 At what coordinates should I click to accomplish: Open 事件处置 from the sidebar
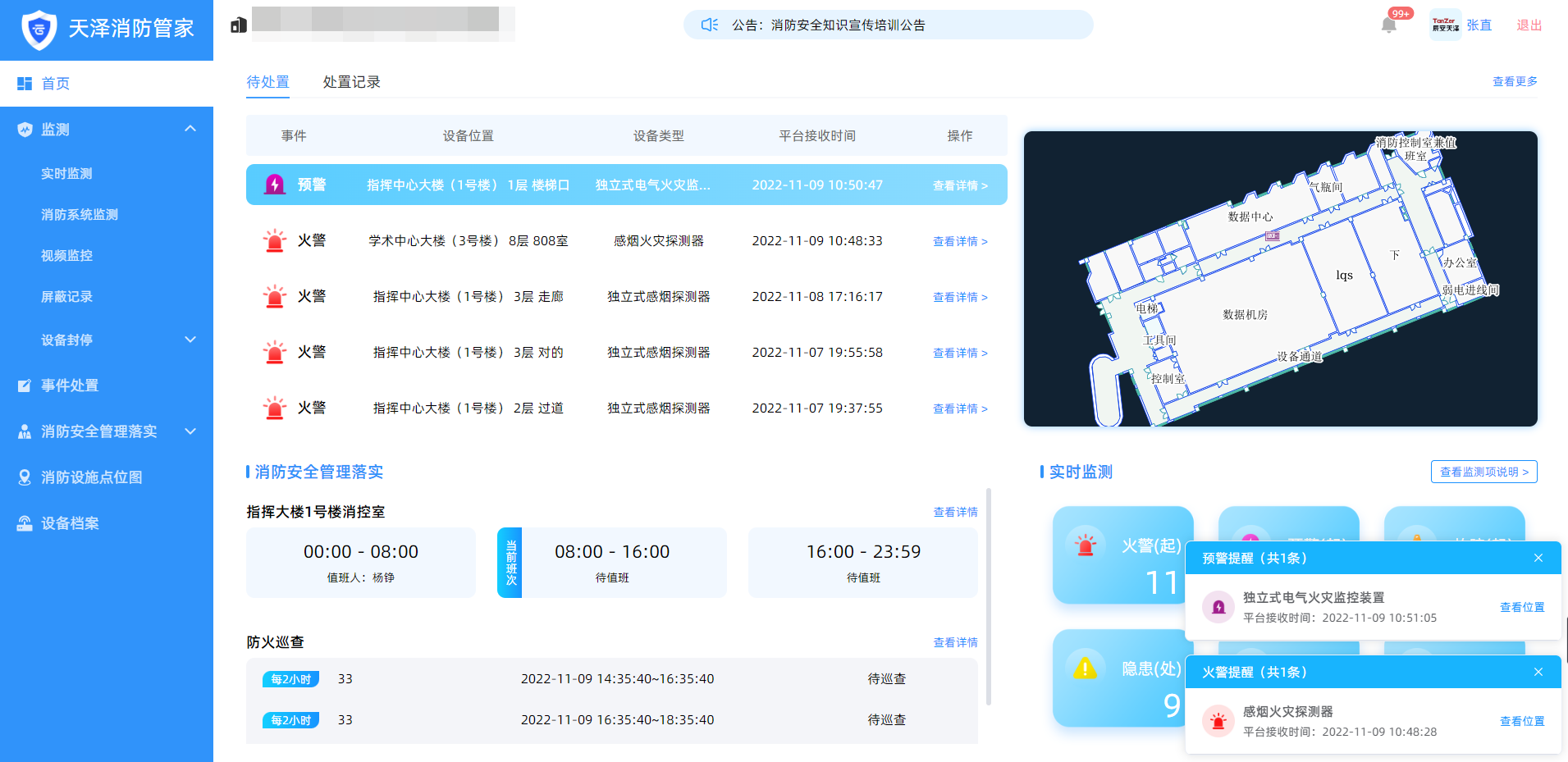[x=70, y=386]
